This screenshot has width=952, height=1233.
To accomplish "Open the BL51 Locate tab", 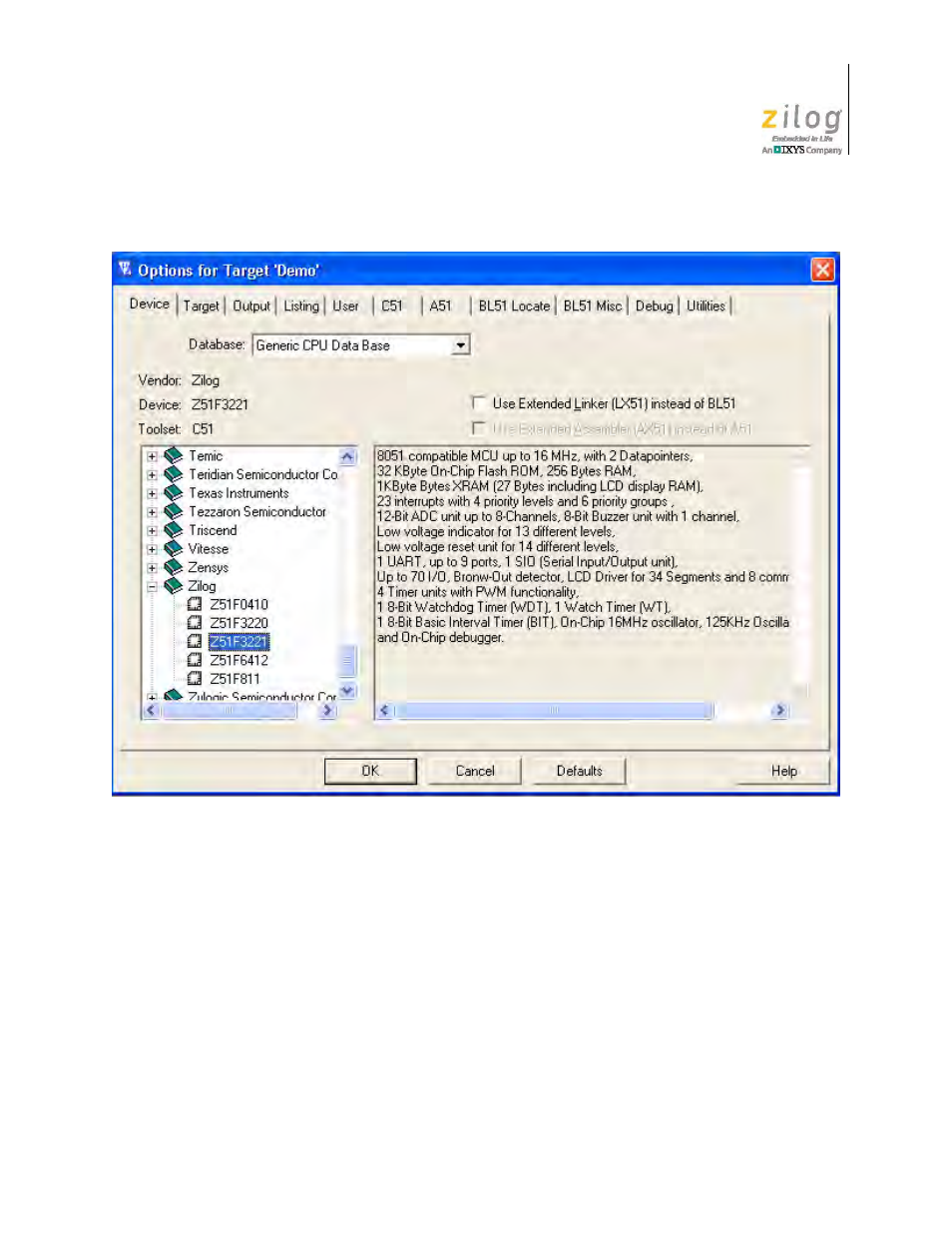I will point(514,306).
